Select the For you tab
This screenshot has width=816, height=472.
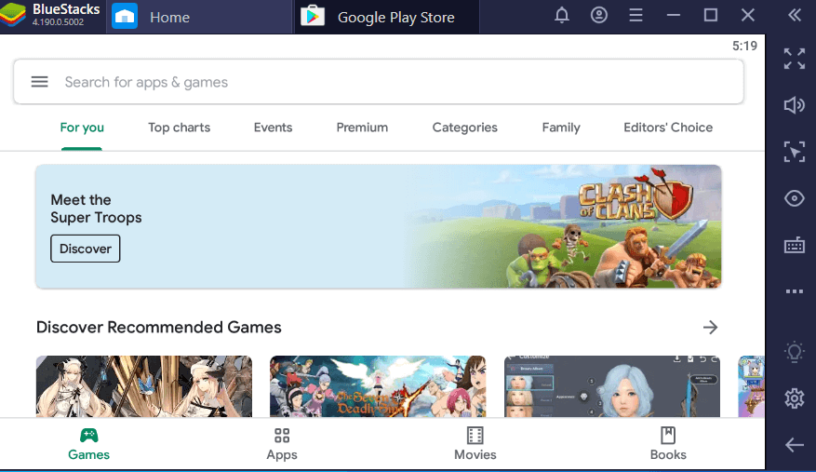click(82, 127)
